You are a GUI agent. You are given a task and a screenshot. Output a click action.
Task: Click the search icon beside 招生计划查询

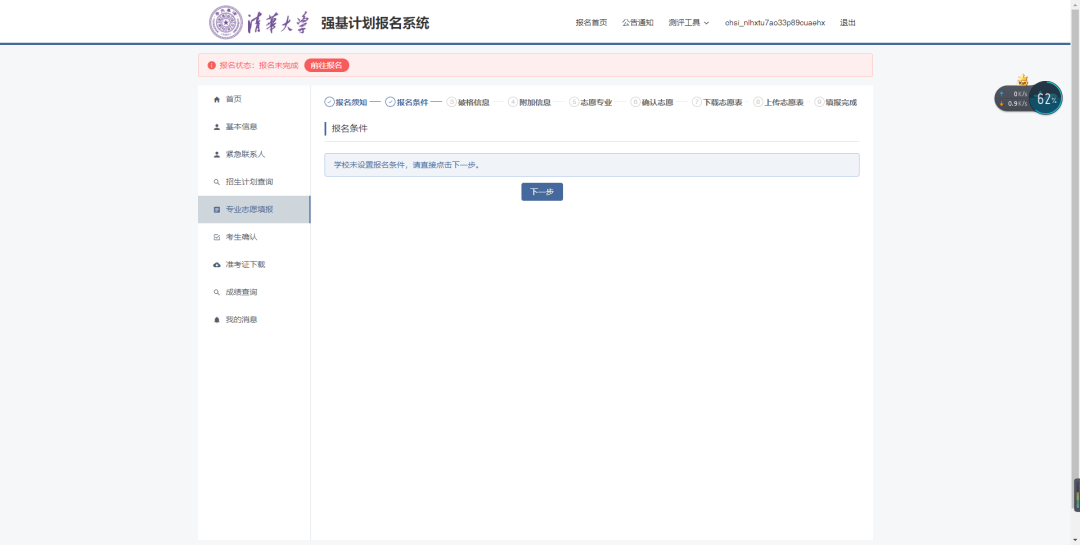[x=217, y=182]
